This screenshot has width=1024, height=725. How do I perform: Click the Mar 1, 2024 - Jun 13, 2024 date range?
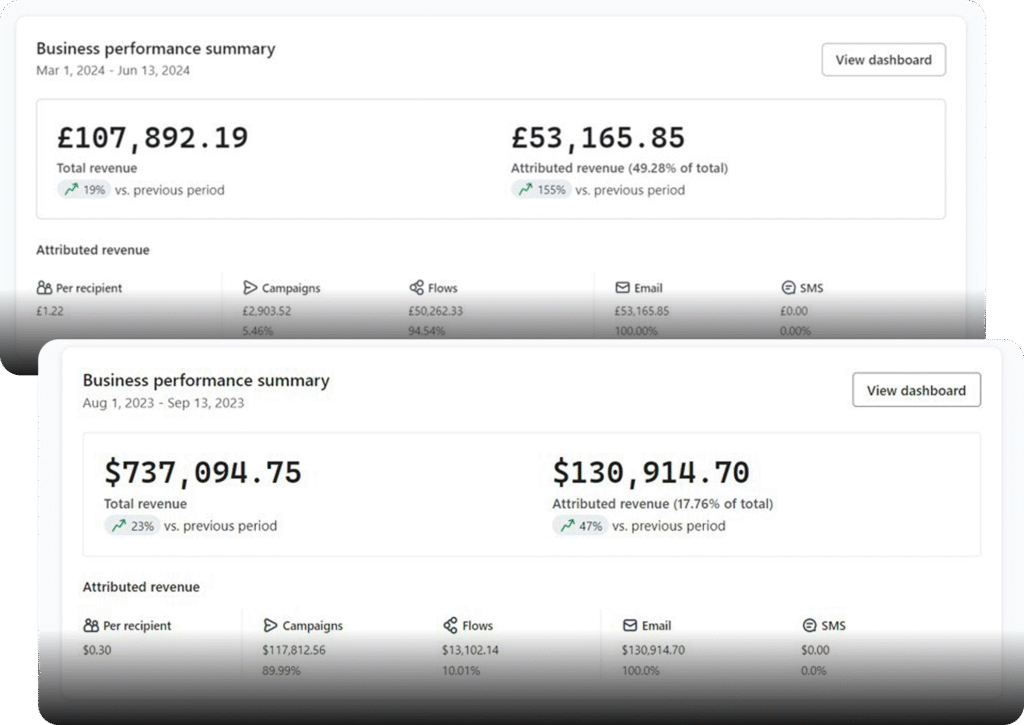pos(113,71)
